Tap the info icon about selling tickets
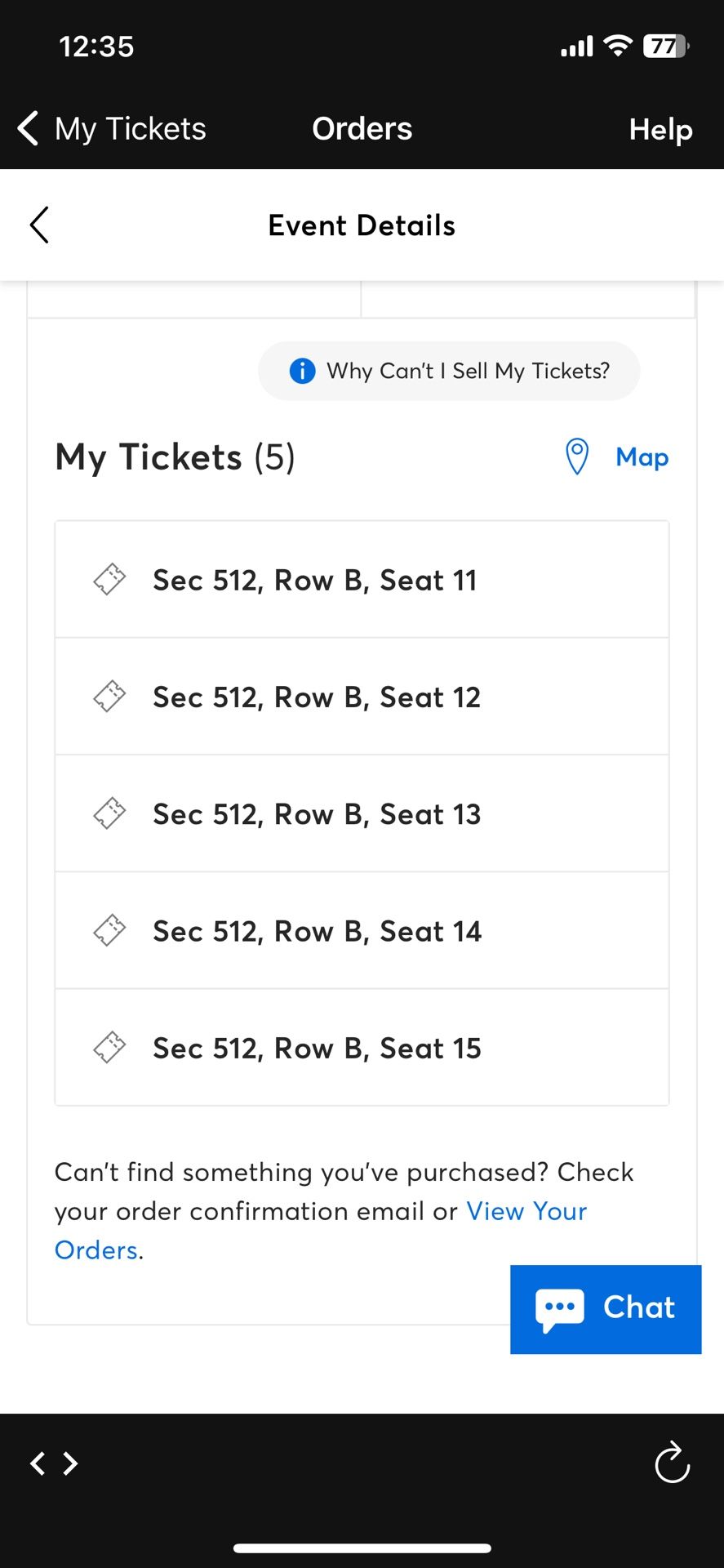 pyautogui.click(x=302, y=371)
